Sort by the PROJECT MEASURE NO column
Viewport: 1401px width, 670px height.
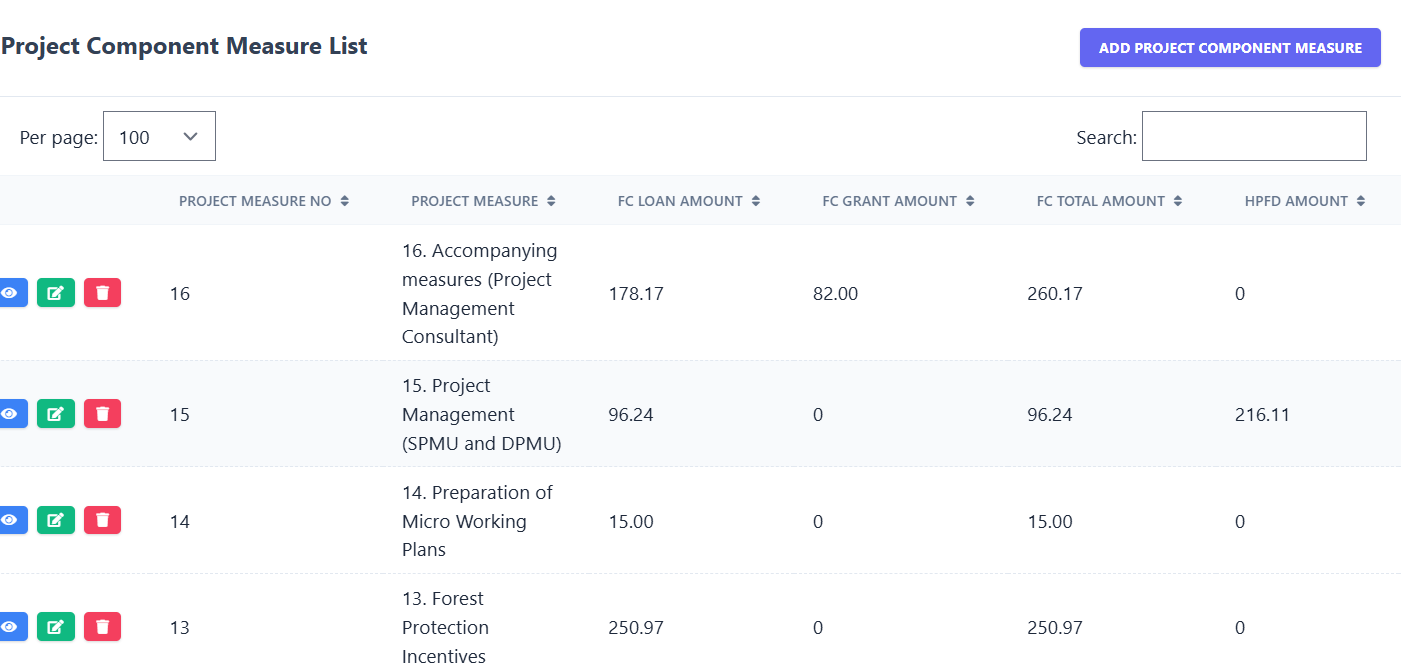pyautogui.click(x=264, y=200)
